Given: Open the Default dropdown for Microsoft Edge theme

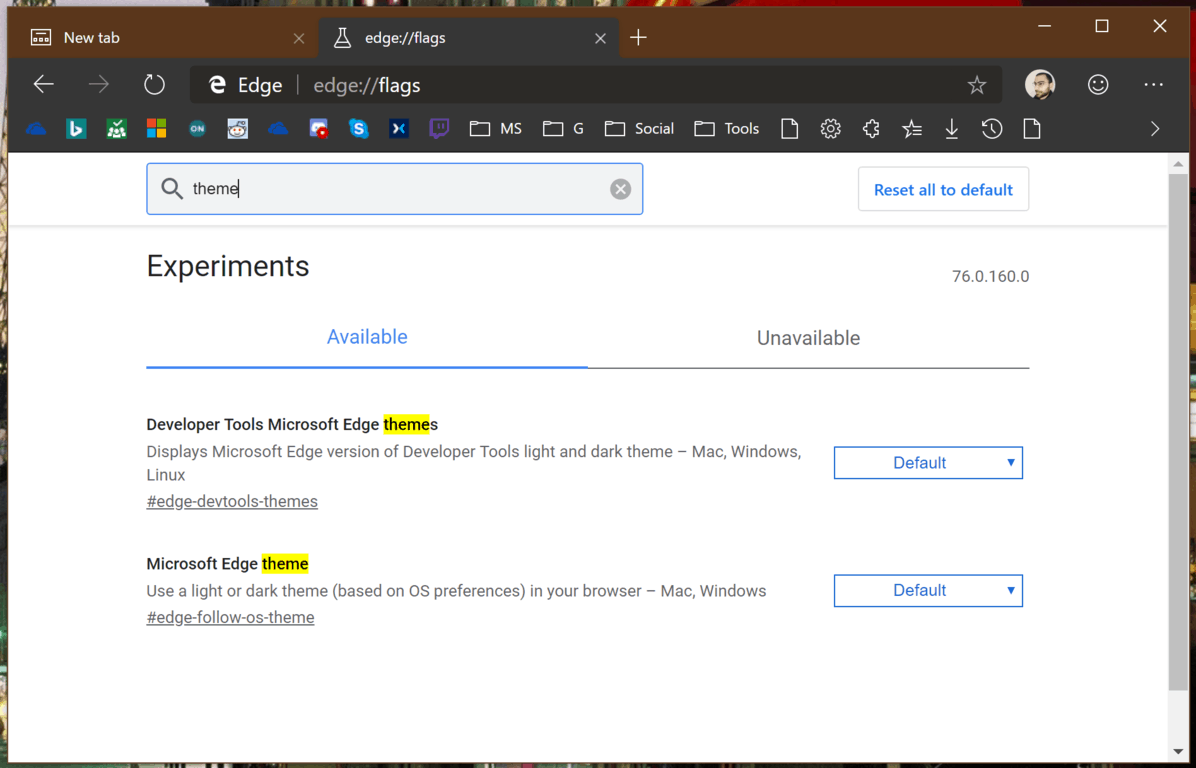Looking at the screenshot, I should [928, 590].
